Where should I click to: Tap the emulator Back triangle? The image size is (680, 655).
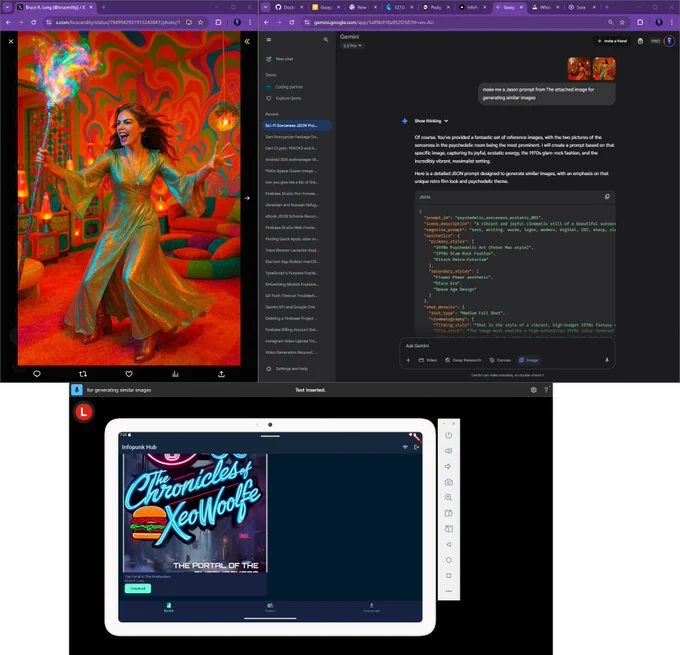[x=448, y=544]
